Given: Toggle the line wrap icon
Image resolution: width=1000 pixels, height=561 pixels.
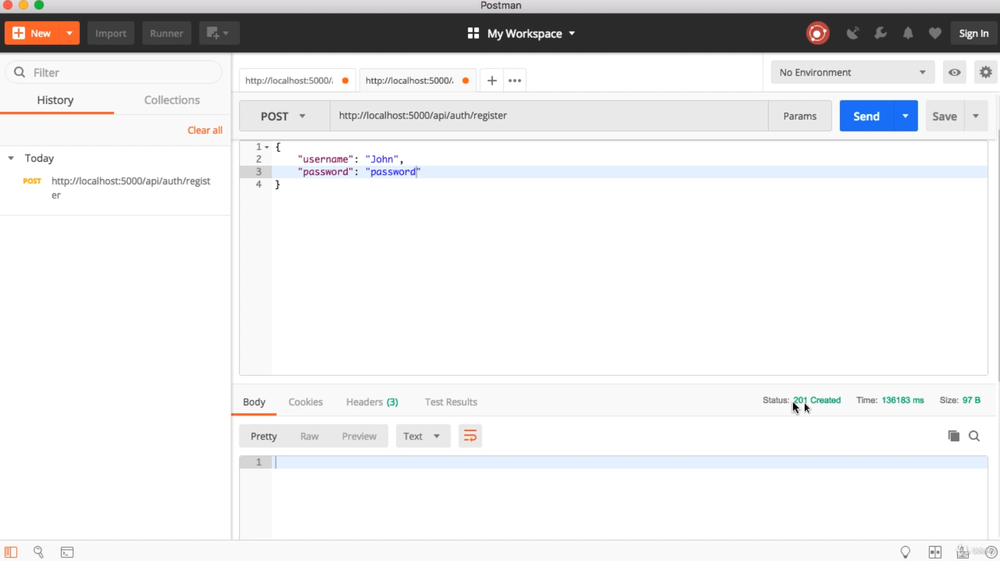Looking at the screenshot, I should pos(470,436).
